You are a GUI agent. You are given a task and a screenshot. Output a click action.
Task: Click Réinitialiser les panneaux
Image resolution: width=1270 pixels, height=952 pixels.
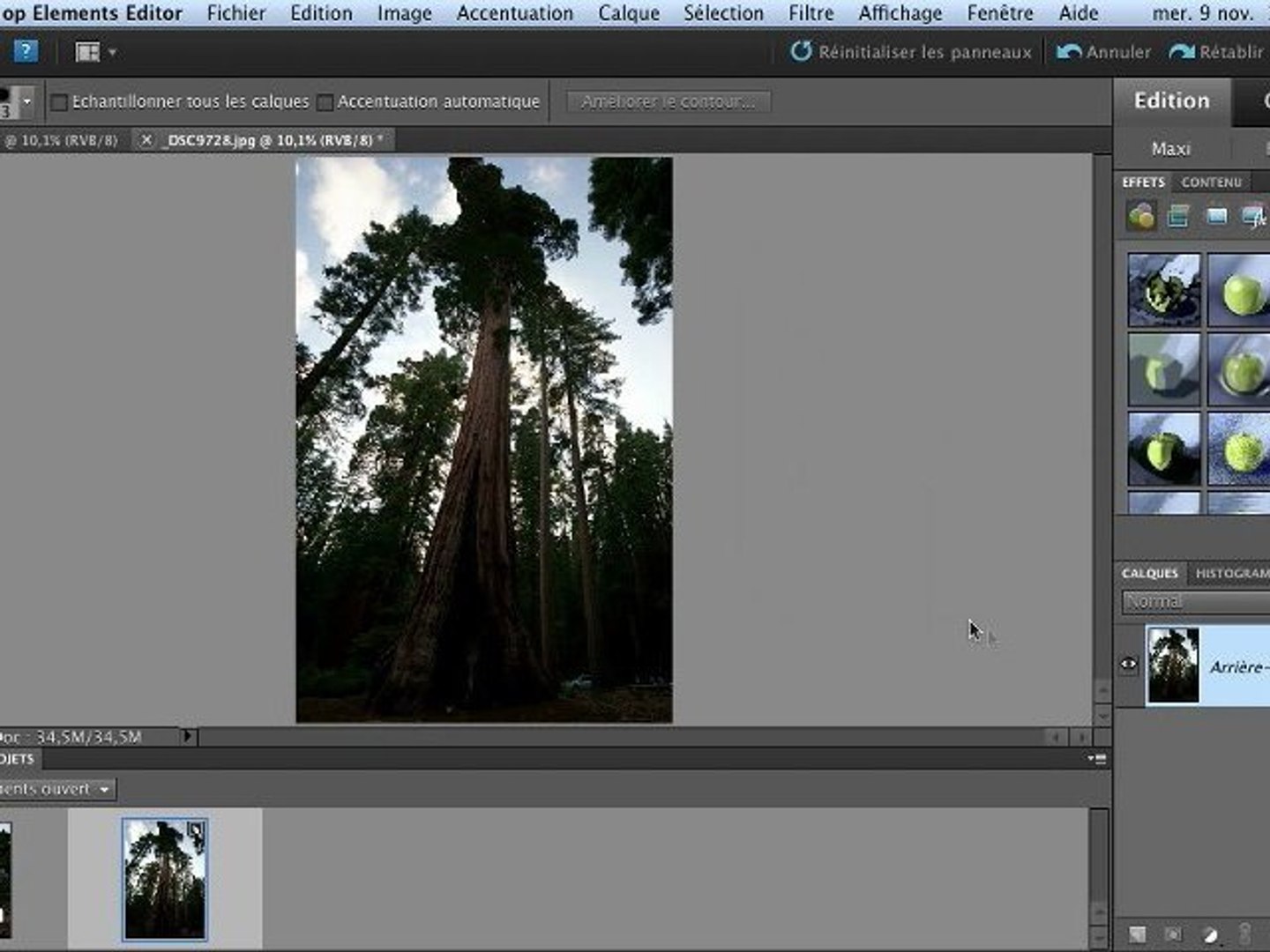coord(911,52)
